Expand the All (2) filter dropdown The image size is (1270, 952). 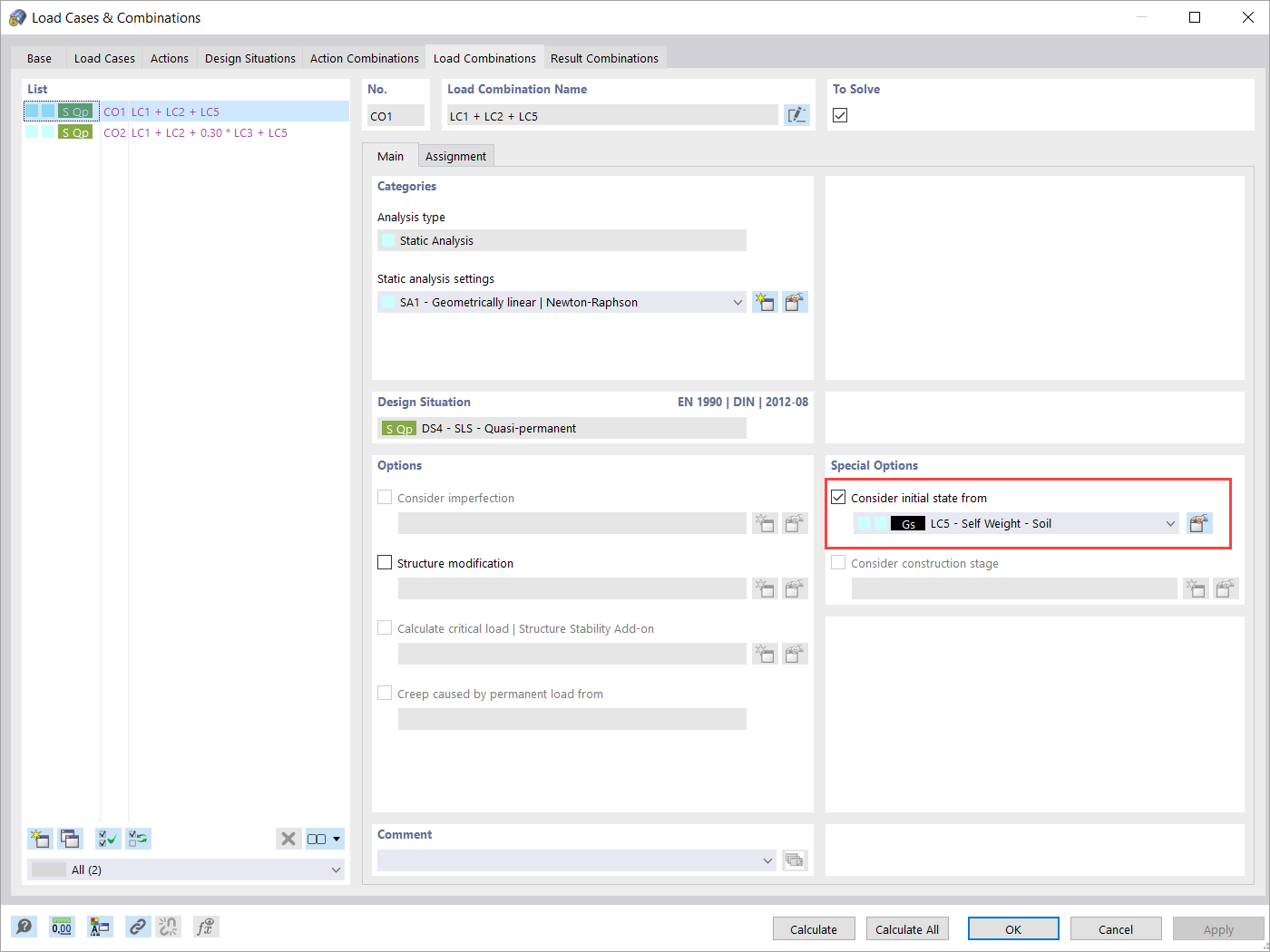336,869
